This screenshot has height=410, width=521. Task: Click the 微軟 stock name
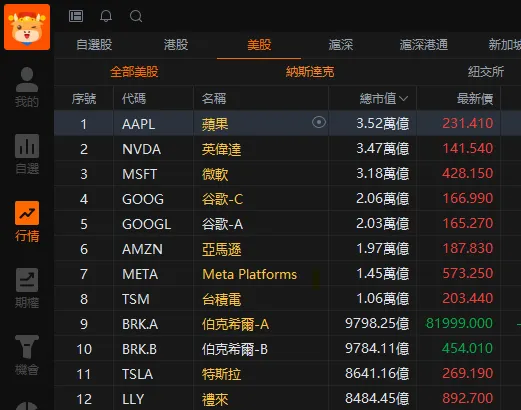tap(215, 174)
